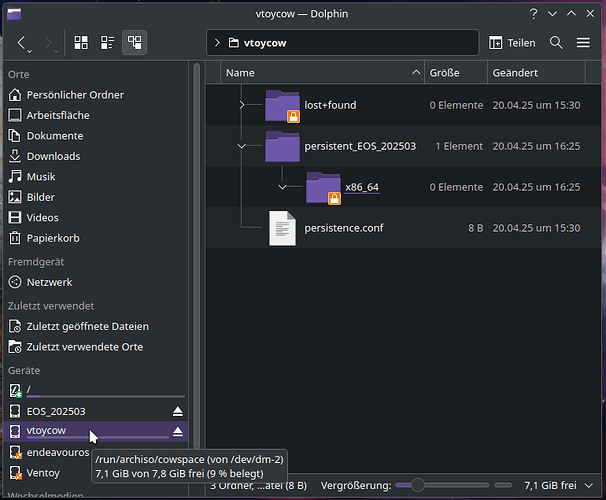Viewport: 606px width, 500px height.
Task: Select persistent_EOS_202503 folder icon
Action: coord(283,146)
